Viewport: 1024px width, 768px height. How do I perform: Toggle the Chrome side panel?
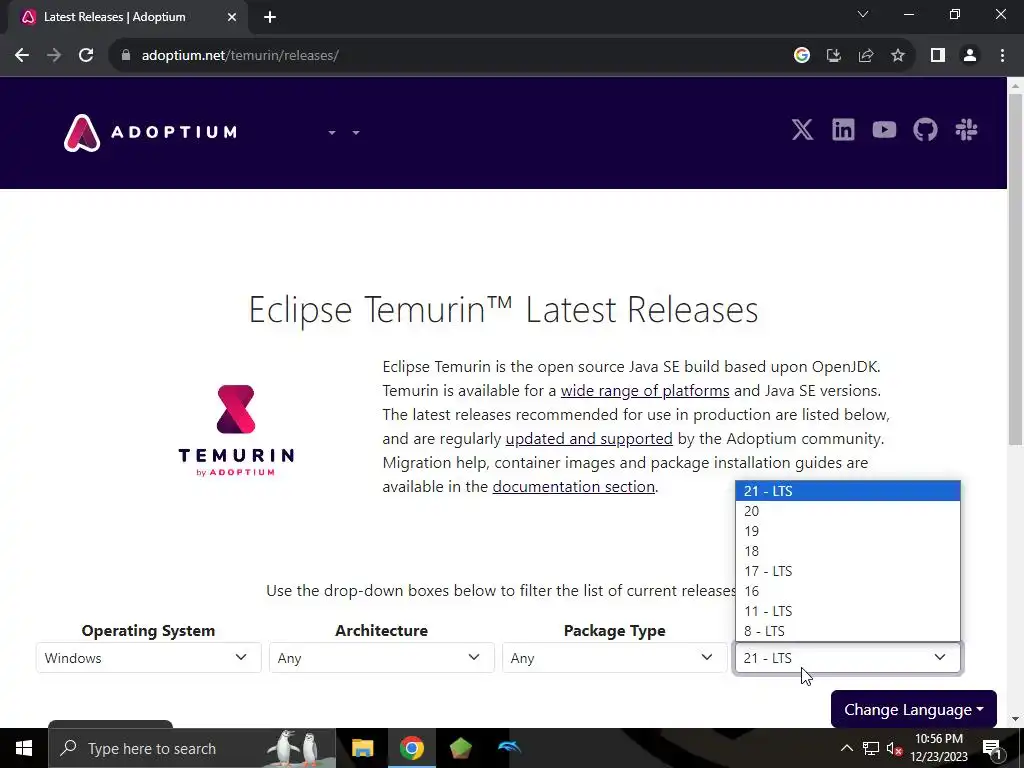938,56
